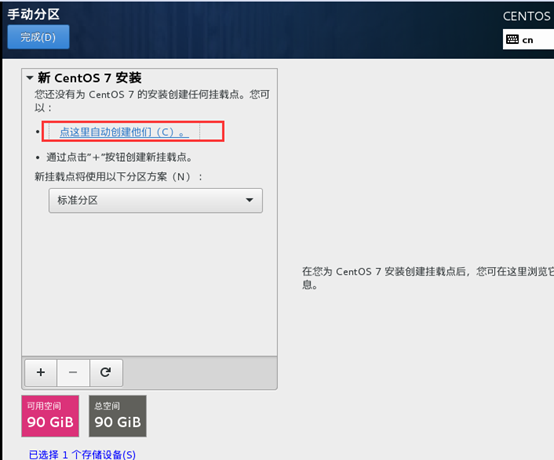Viewport: 554px width, 460px height.
Task: Click text 新挂载点将使用以下分区方案(N)
Action: (118, 176)
